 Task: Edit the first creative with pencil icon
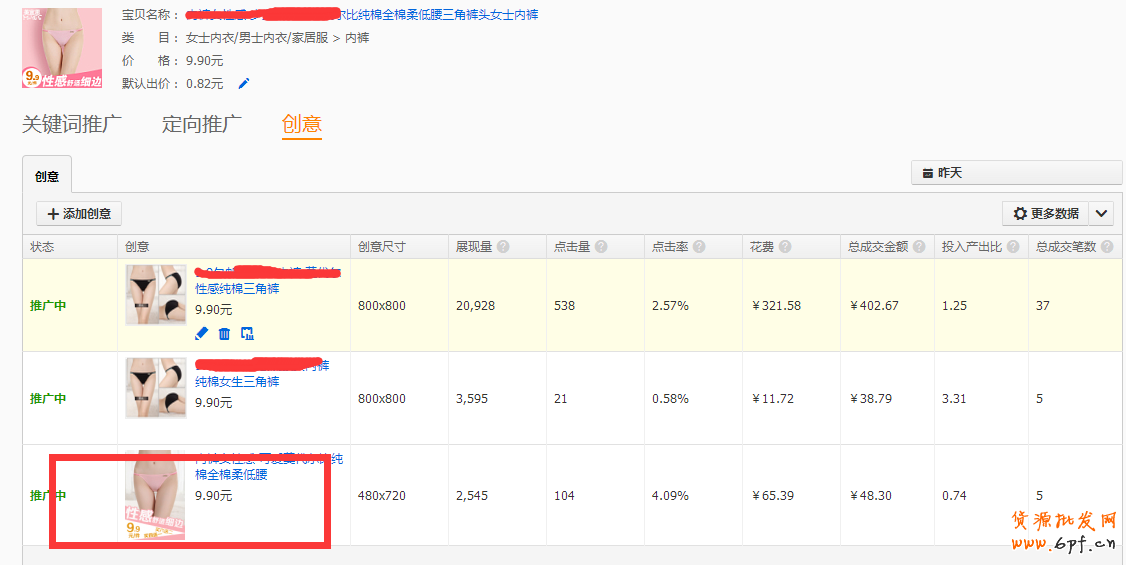[201, 333]
